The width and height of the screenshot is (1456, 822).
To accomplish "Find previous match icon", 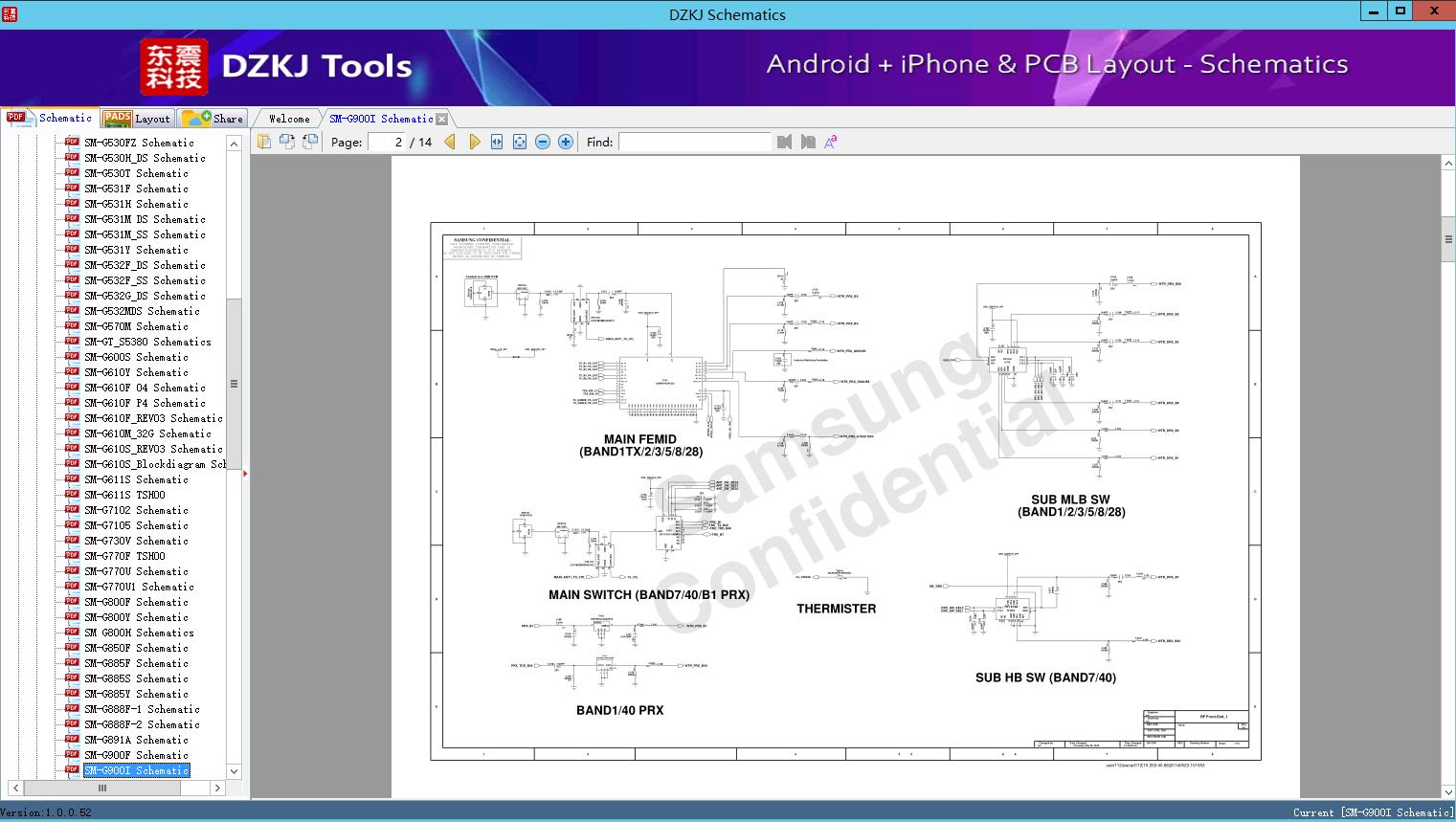I will (785, 142).
